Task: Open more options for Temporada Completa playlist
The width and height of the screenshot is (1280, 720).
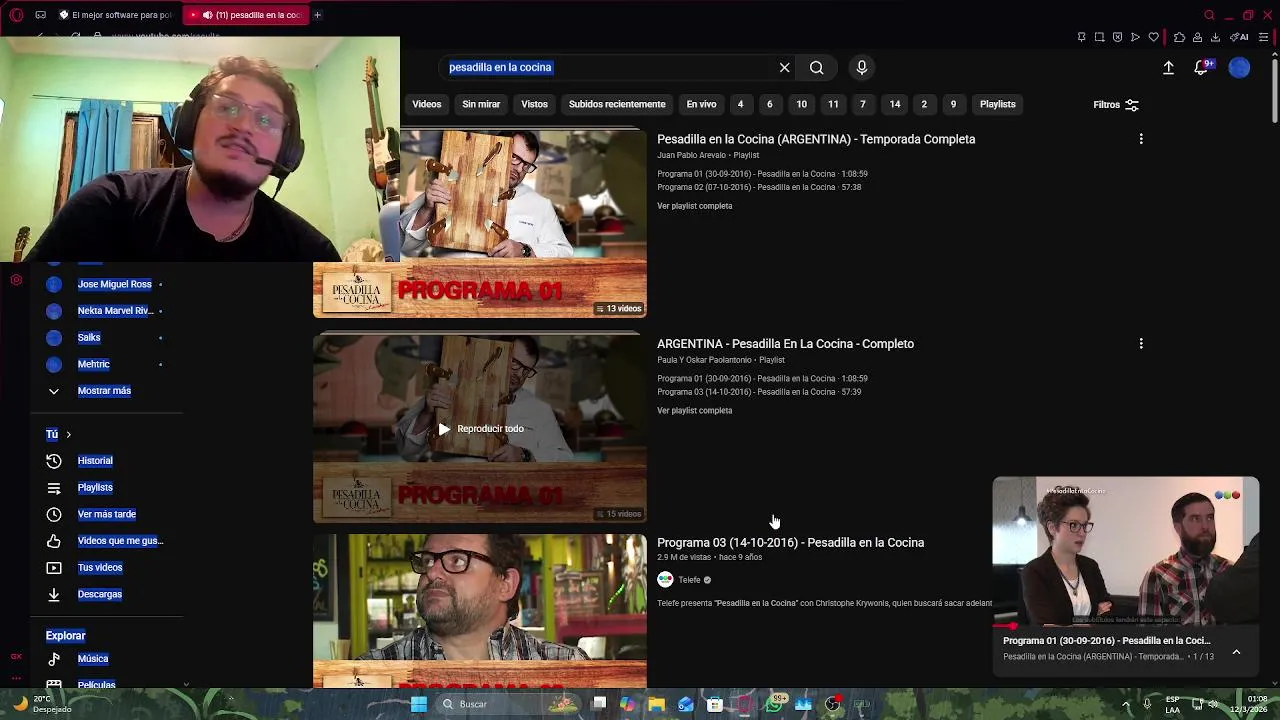Action: [x=1141, y=139]
